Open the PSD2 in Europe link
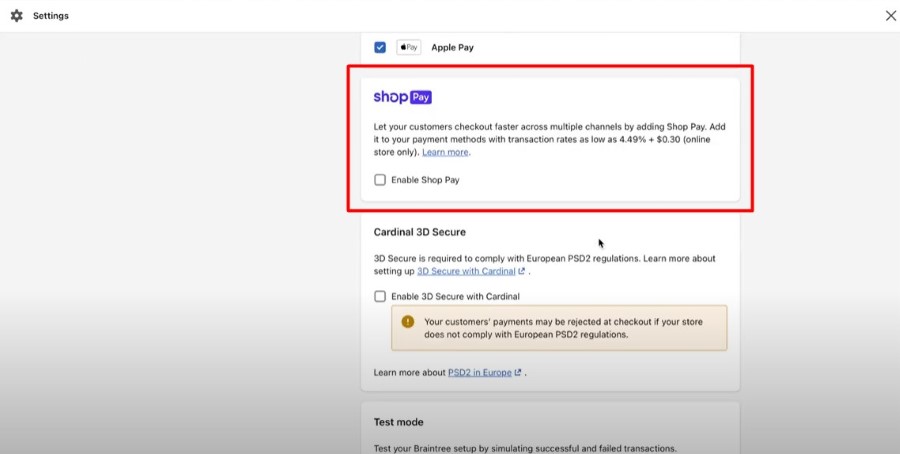Viewport: 900px width, 454px height. 480,372
